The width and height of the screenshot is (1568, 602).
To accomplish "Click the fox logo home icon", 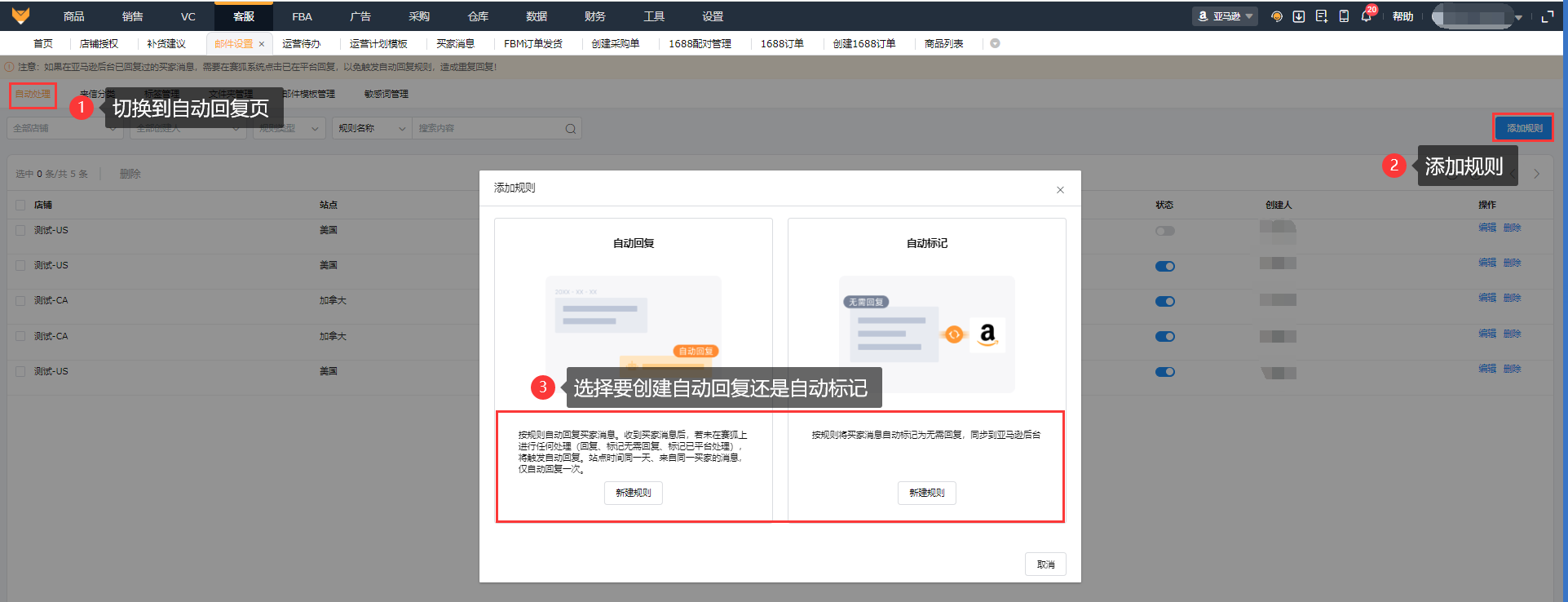I will 21,15.
